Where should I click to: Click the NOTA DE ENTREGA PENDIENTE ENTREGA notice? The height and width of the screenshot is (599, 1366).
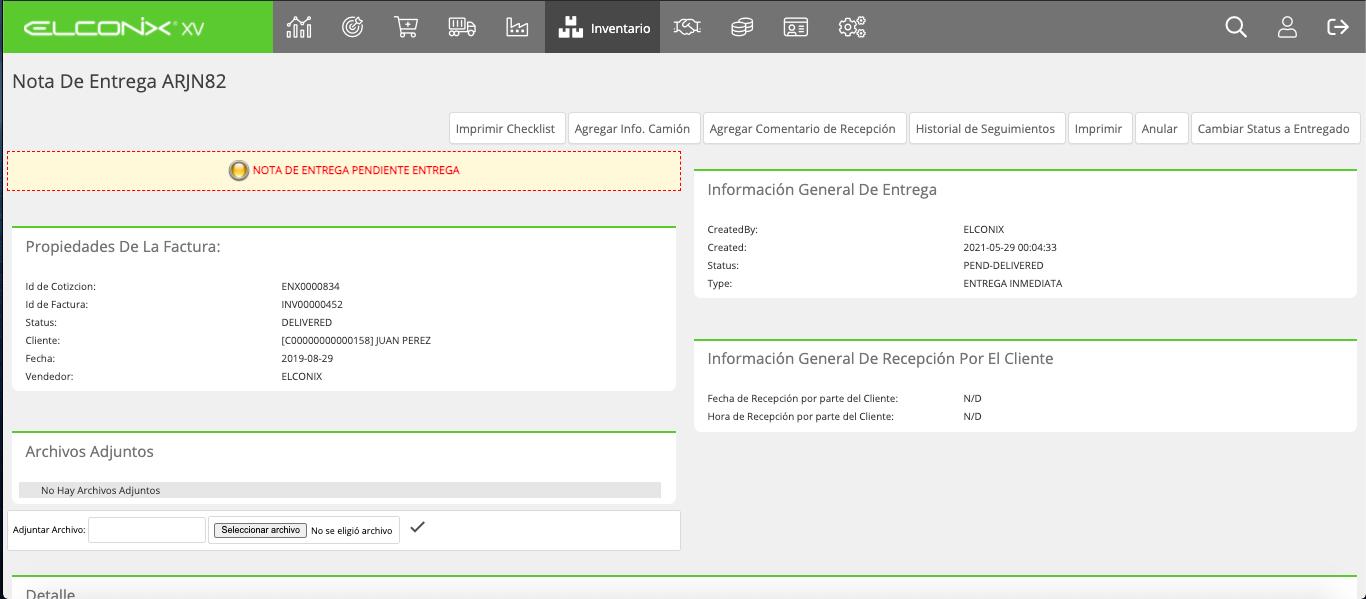pyautogui.click(x=344, y=171)
